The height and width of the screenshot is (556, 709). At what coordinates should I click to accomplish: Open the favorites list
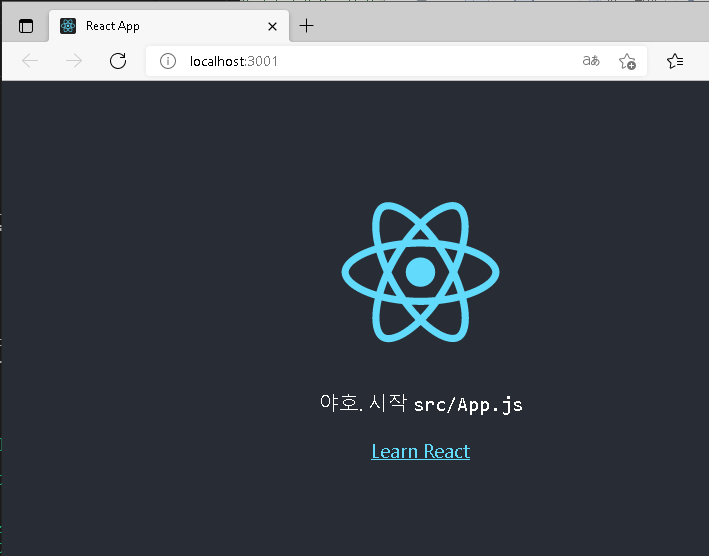tap(675, 61)
